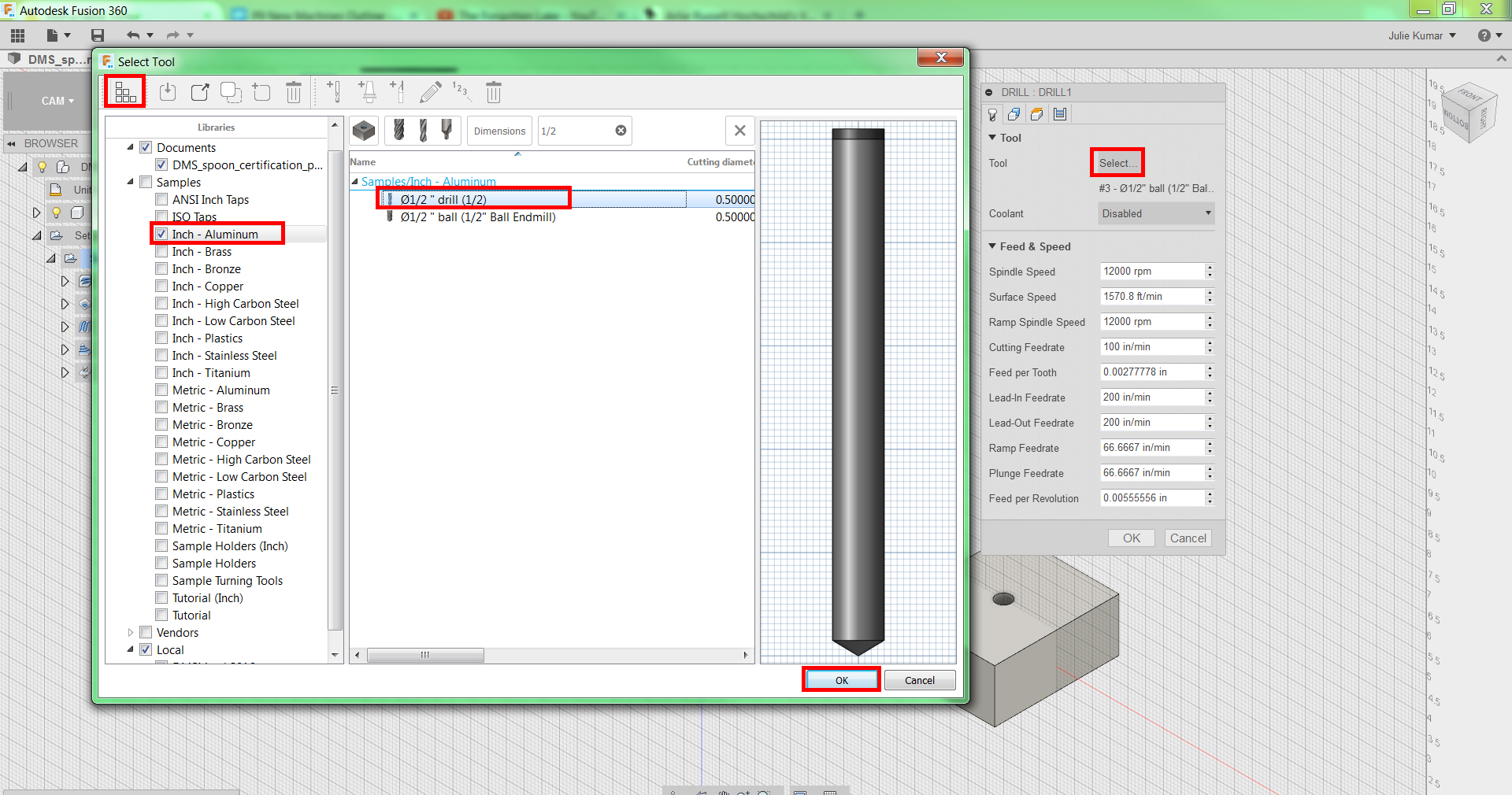1512x795 pixels.
Task: Enable the Inch - Stainless Steel checkbox
Action: (161, 355)
